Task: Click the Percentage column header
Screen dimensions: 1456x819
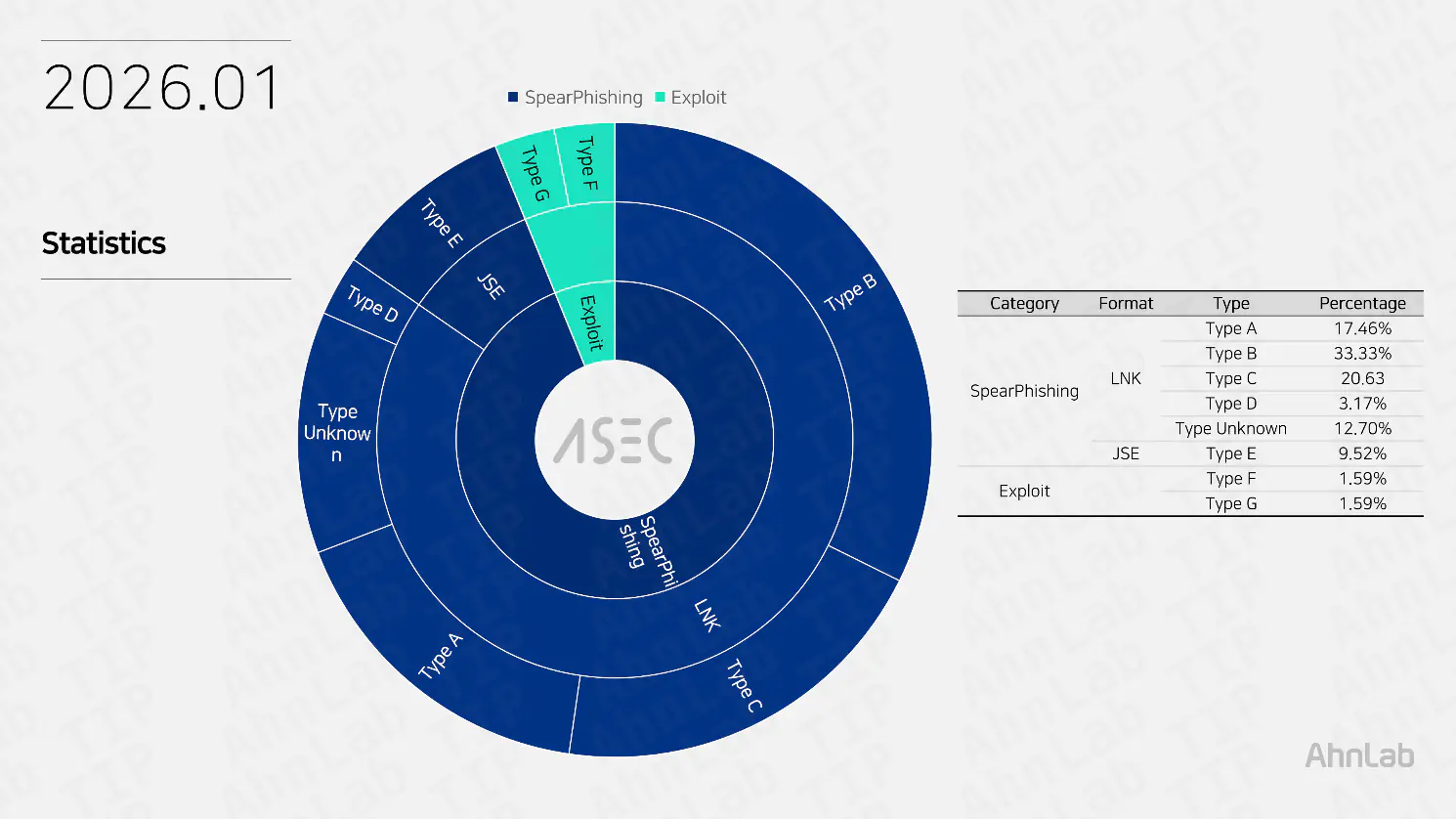Action: click(x=1362, y=303)
